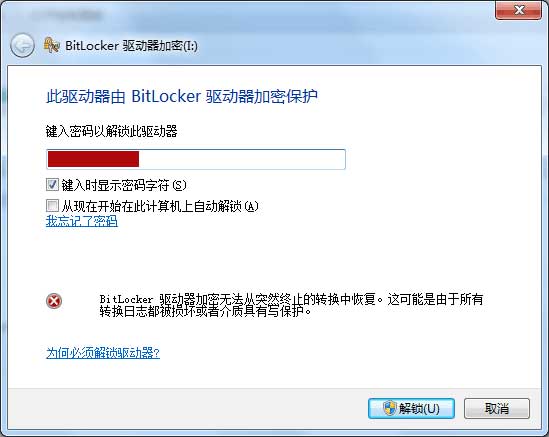The height and width of the screenshot is (437, 549).
Task: Focus the empty part of the password field
Action: tap(242, 159)
